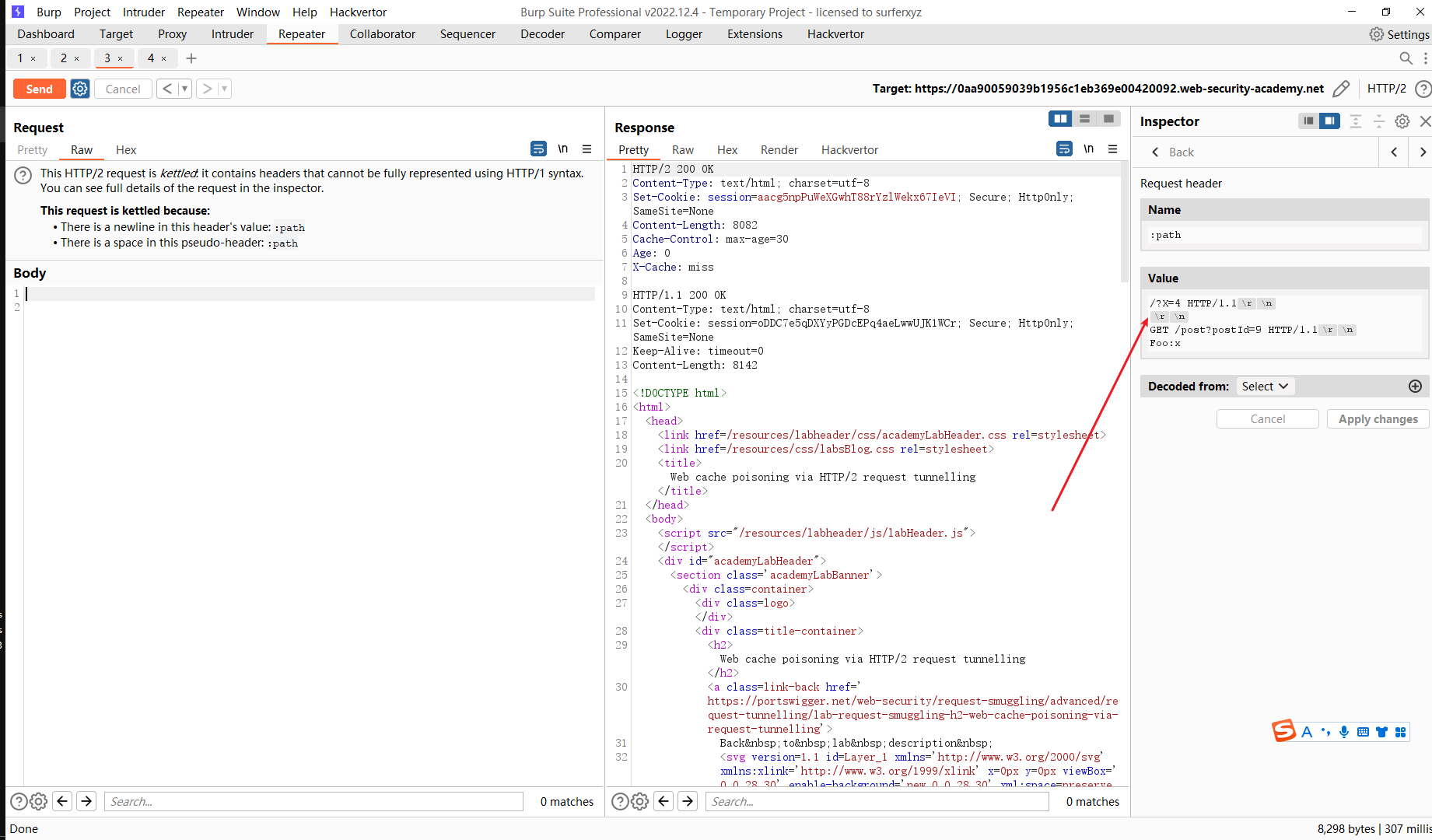This screenshot has width=1432, height=840.
Task: Select side-by-side request/response layout
Action: (x=1060, y=119)
